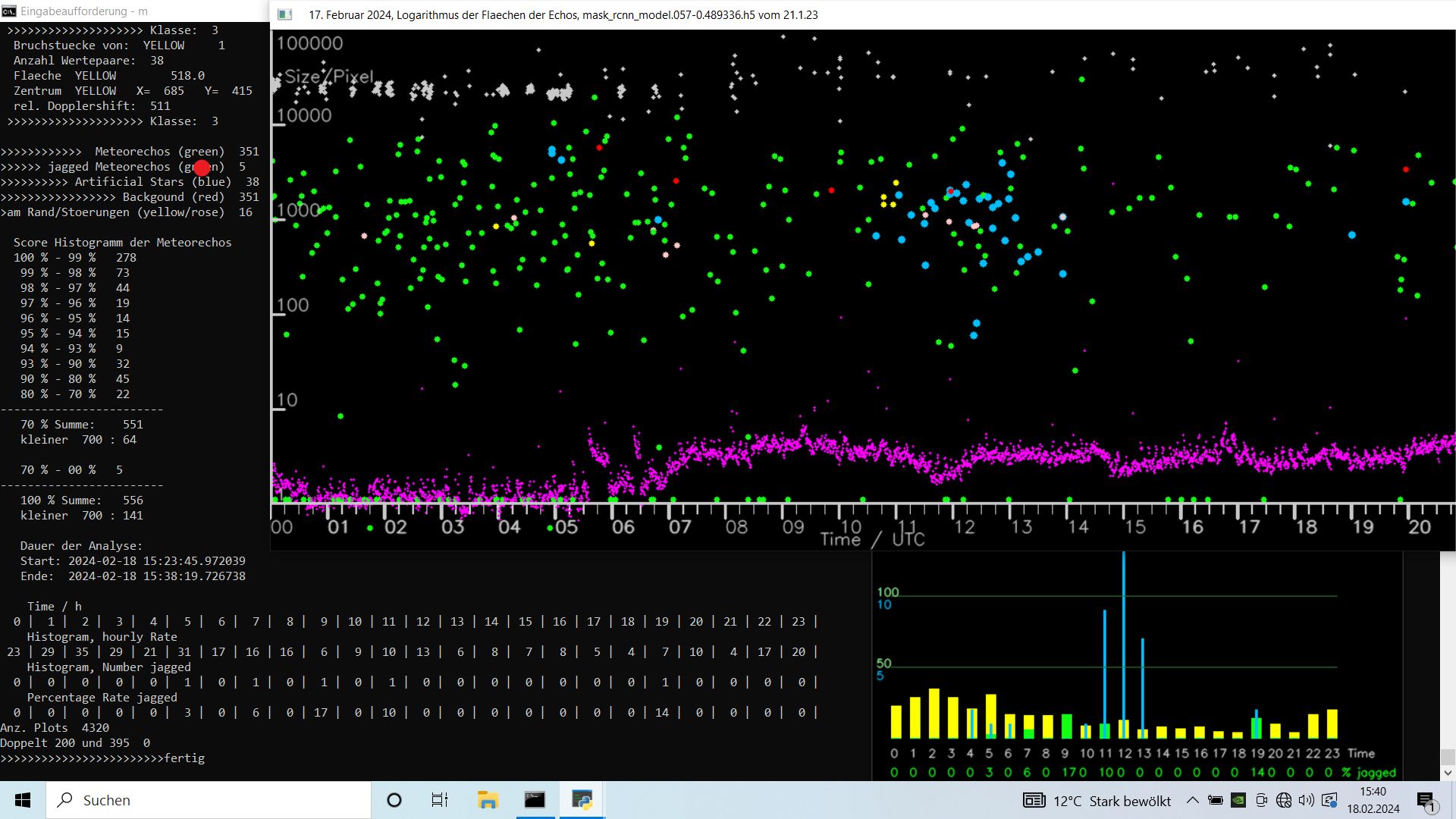Open NVIDIA tray icon

click(1238, 800)
